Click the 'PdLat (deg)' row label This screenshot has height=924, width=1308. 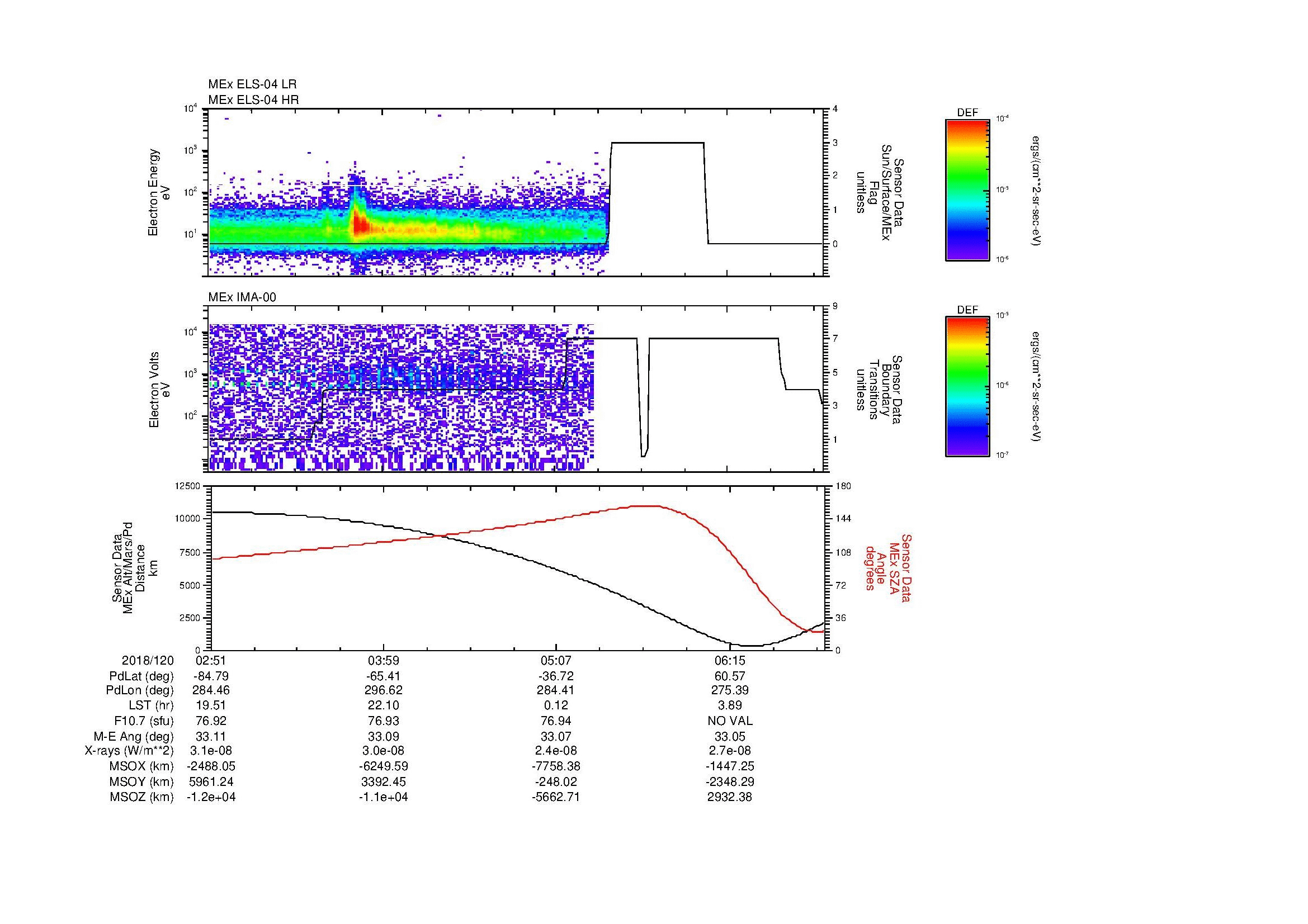point(141,677)
